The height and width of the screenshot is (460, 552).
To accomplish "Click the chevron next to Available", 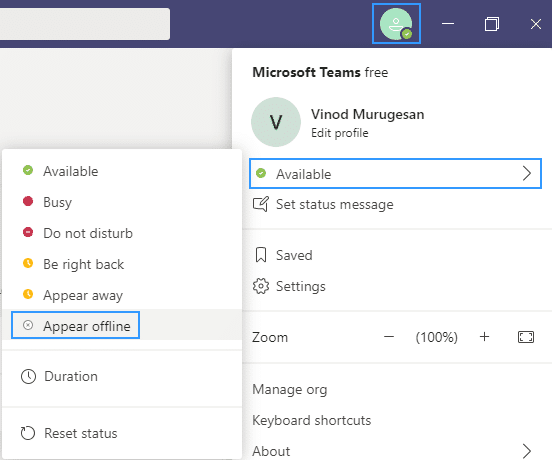I will [527, 174].
